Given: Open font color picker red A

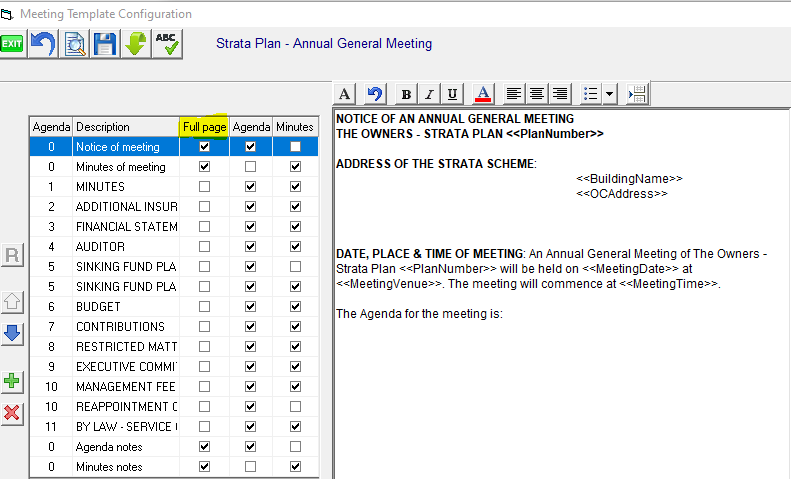Looking at the screenshot, I should point(483,94).
